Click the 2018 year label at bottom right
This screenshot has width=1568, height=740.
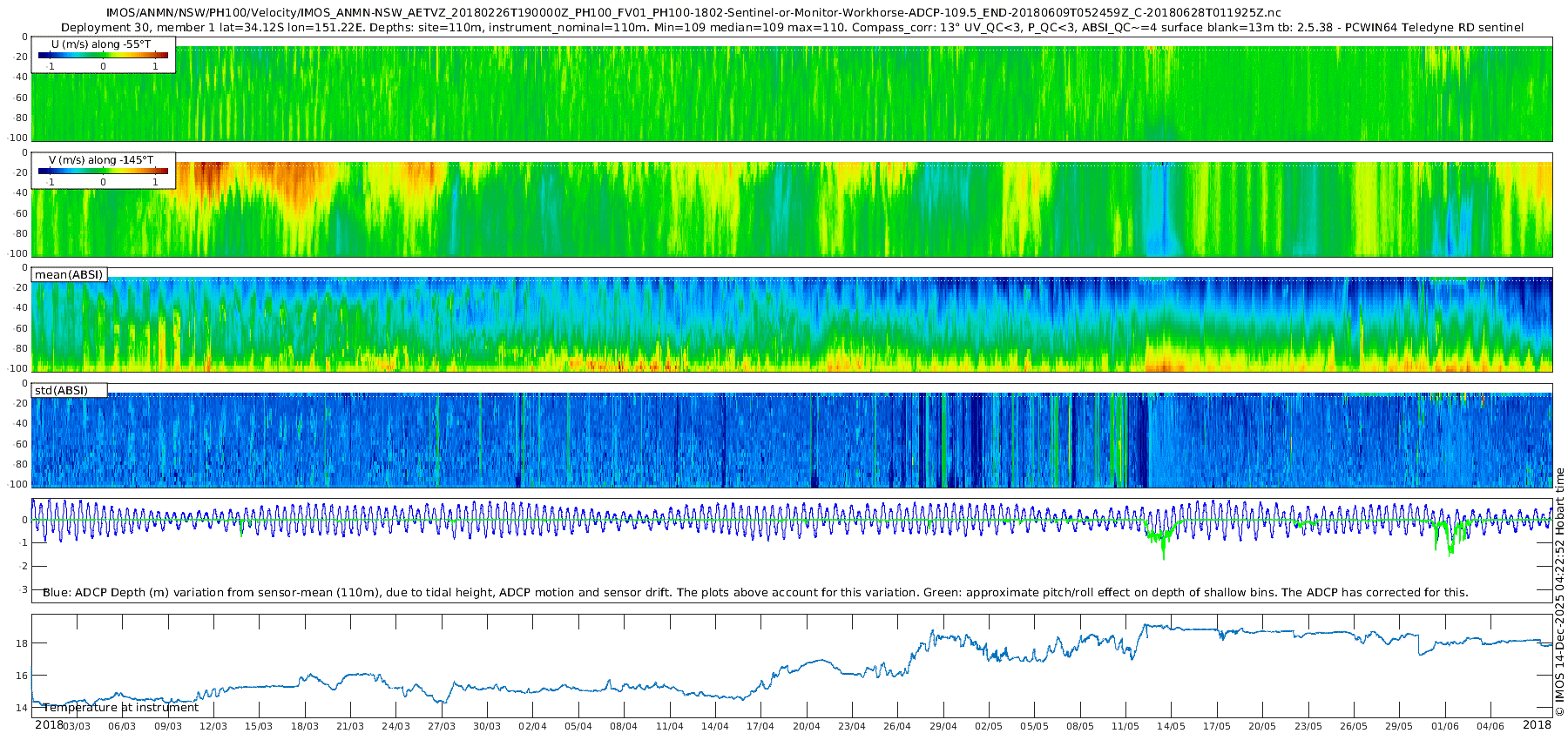[1537, 724]
